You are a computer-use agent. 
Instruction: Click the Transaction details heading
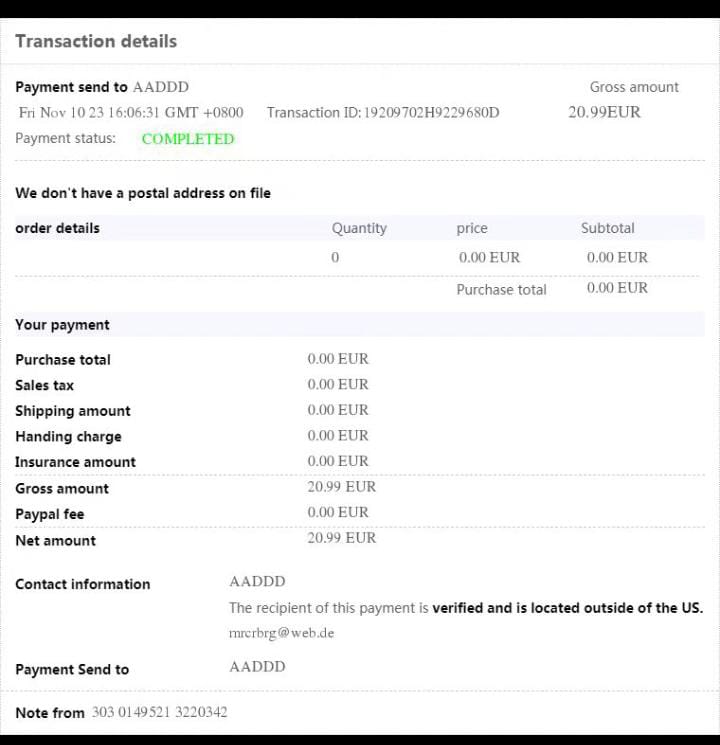[x=96, y=41]
